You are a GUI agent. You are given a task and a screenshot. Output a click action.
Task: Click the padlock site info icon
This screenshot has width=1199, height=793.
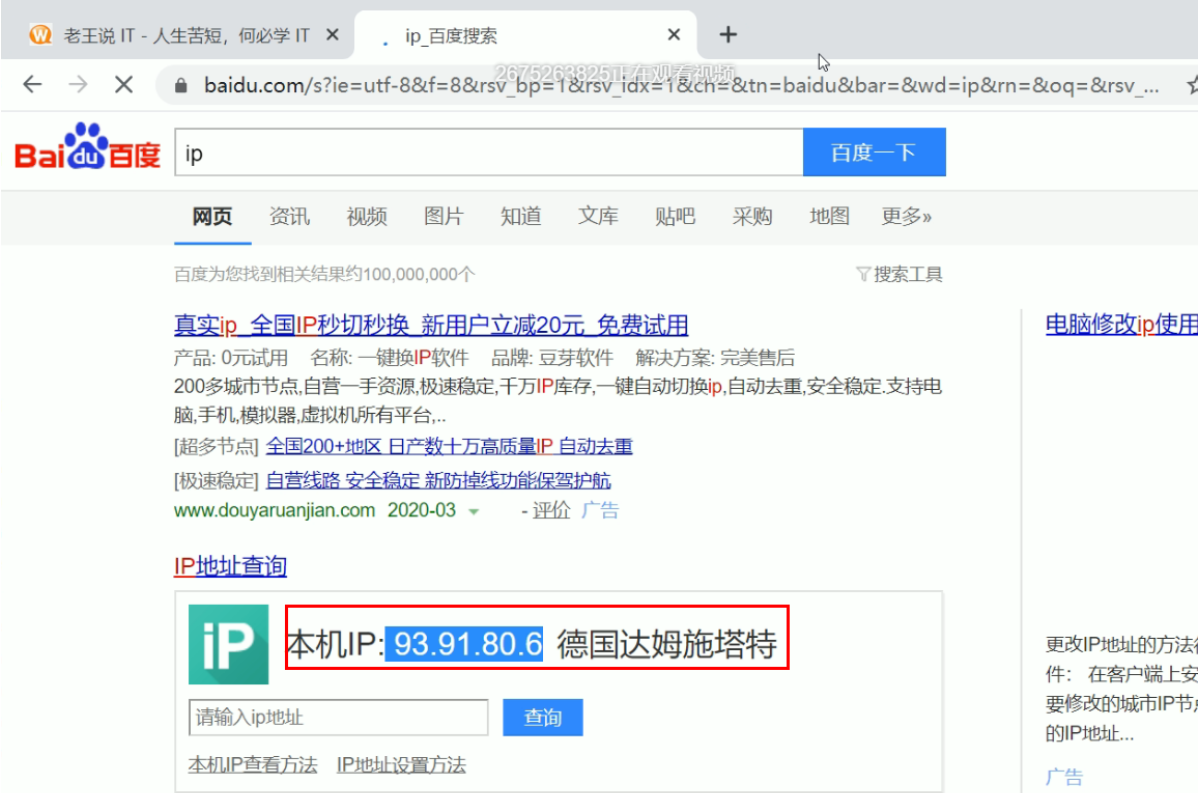tap(181, 85)
